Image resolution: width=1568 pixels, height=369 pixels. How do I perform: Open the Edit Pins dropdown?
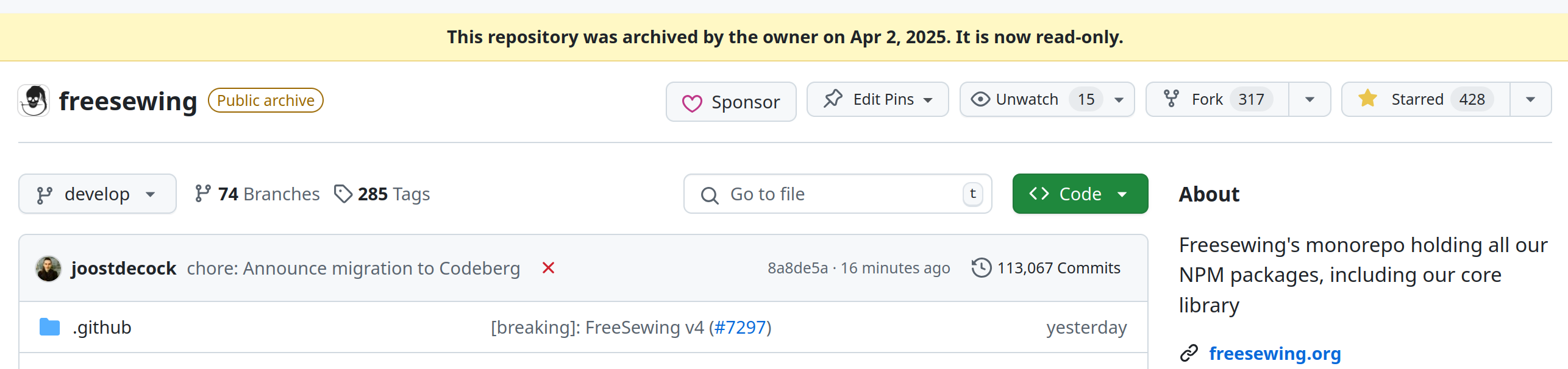(x=877, y=99)
